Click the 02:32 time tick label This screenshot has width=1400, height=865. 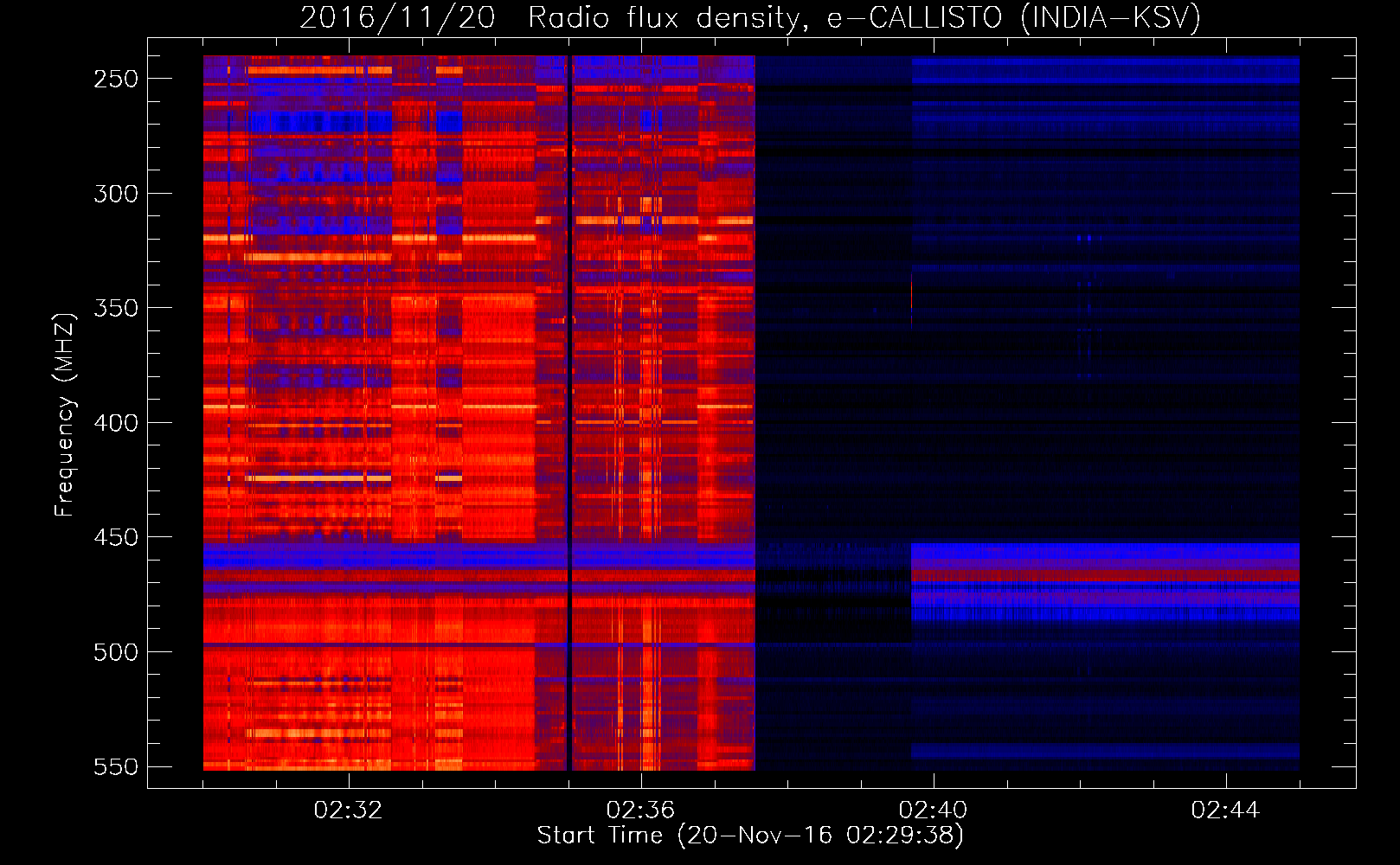click(348, 810)
